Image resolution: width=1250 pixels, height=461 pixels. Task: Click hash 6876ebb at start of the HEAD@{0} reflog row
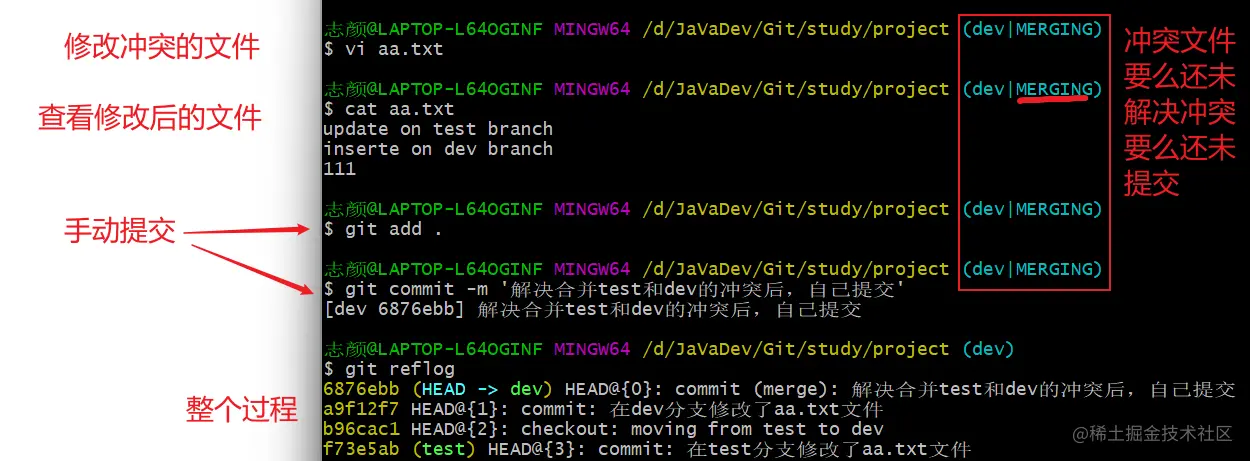[x=362, y=389]
